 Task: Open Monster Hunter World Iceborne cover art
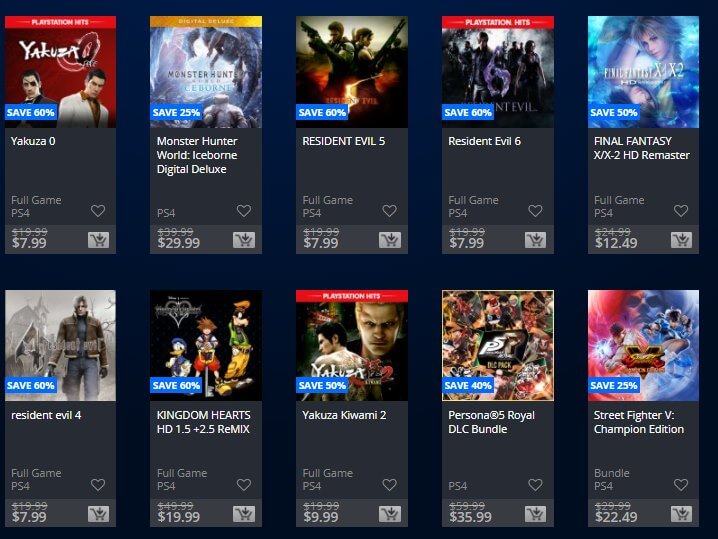206,72
